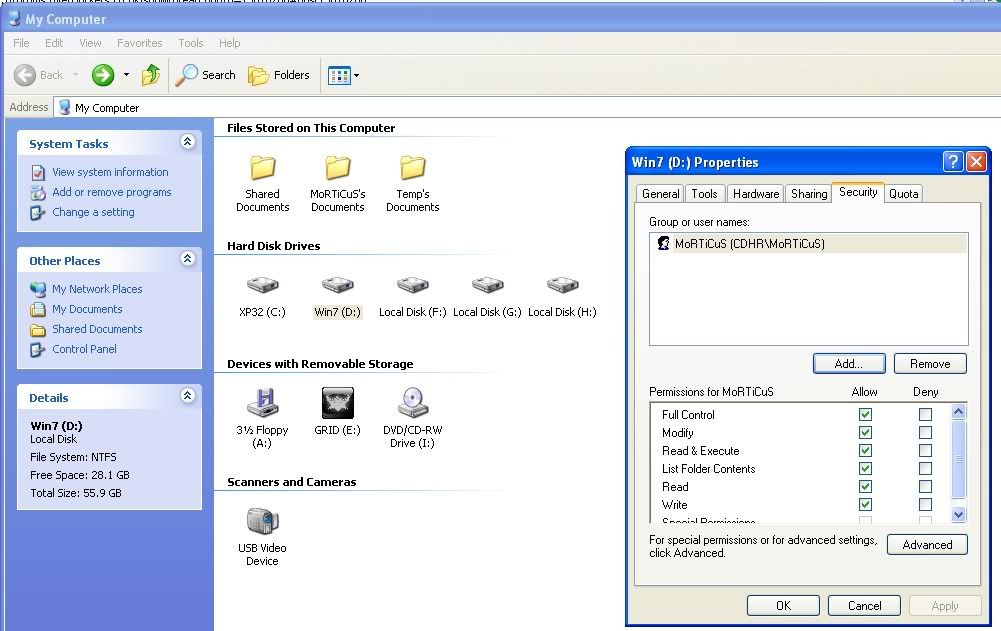1001x631 pixels.
Task: Click the Change a setting icon
Action: 38,213
